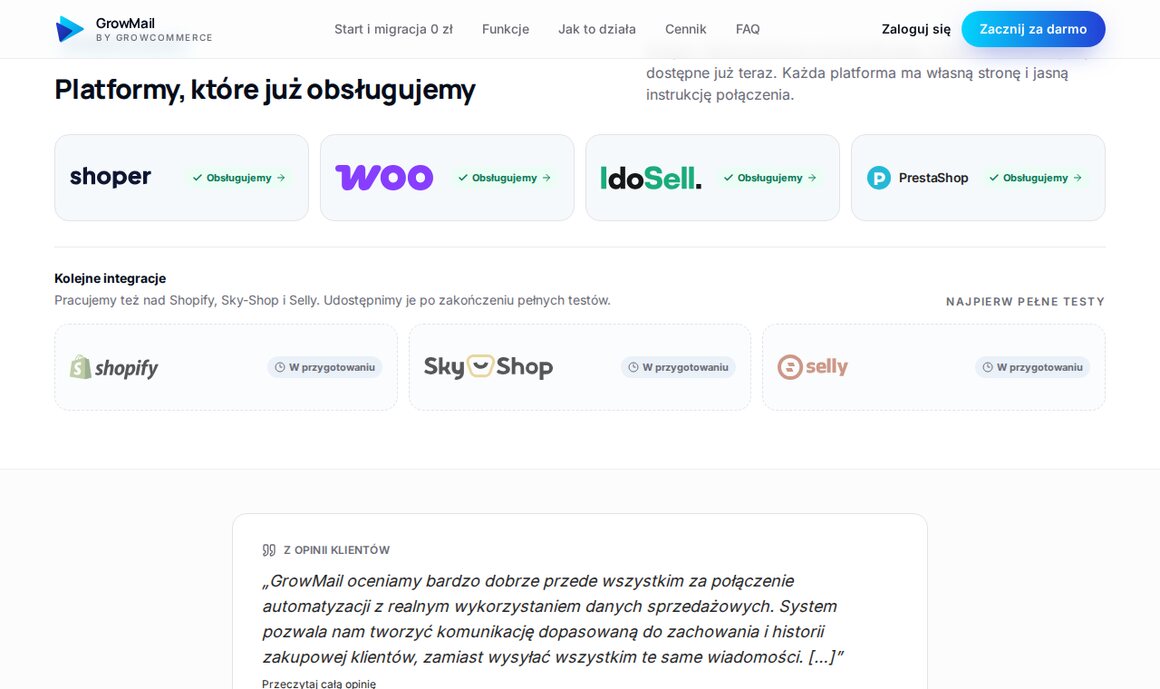Click the checkmark icon in shoper's badge
Screen dimensions: 1160x689
pos(198,178)
